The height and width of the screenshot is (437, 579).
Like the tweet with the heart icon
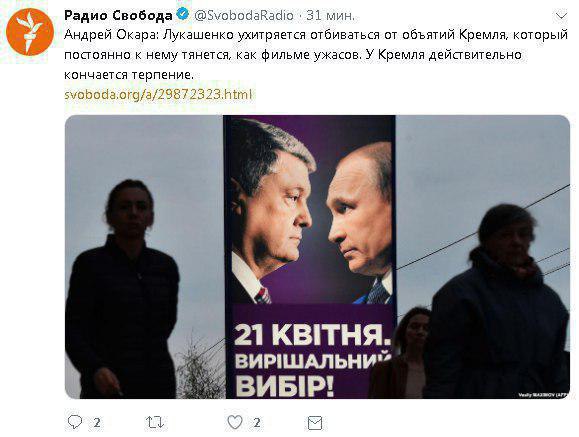tap(235, 422)
